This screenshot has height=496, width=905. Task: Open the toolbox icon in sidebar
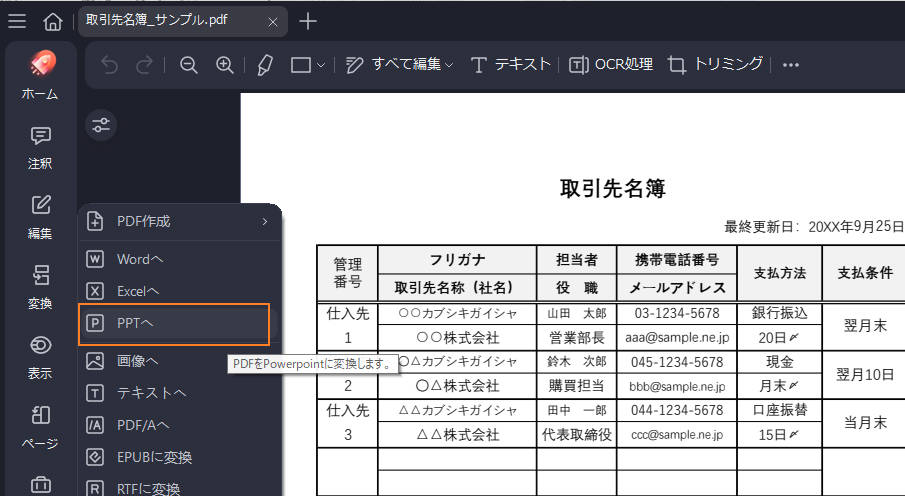40,484
